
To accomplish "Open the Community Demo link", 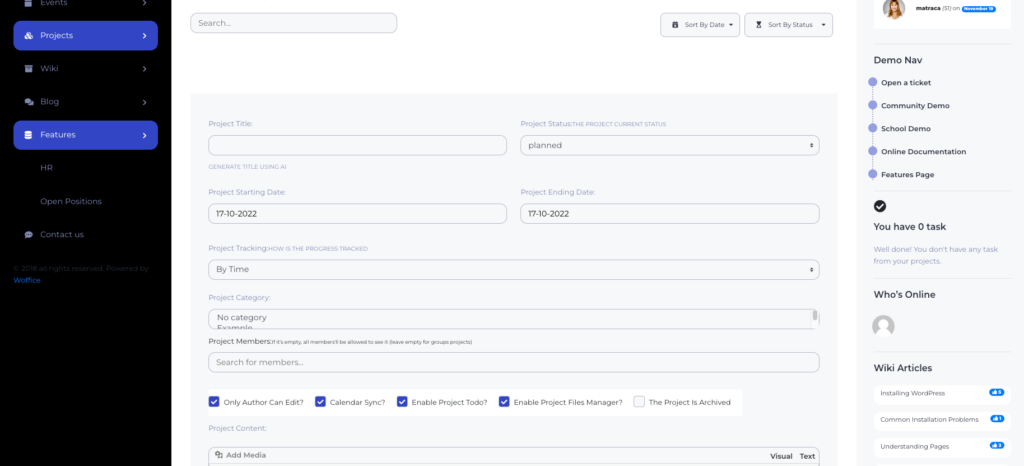I will [x=915, y=106].
